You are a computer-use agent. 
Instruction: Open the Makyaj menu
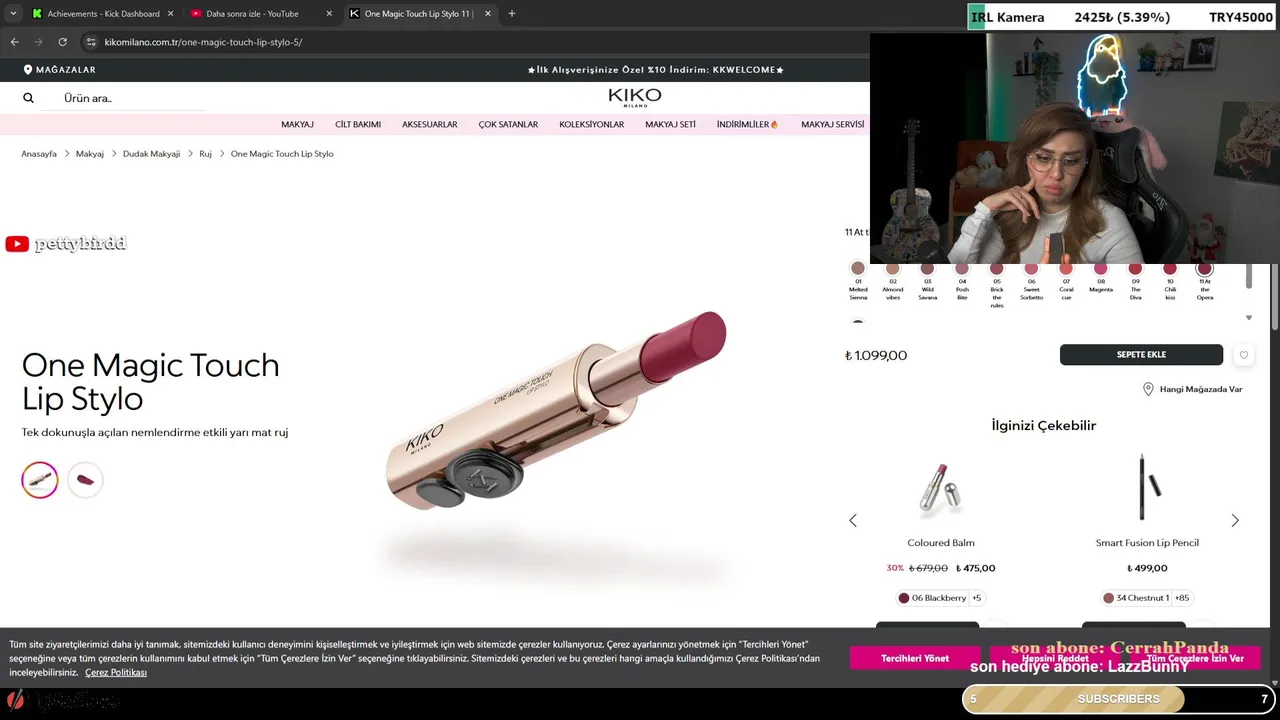point(297,125)
